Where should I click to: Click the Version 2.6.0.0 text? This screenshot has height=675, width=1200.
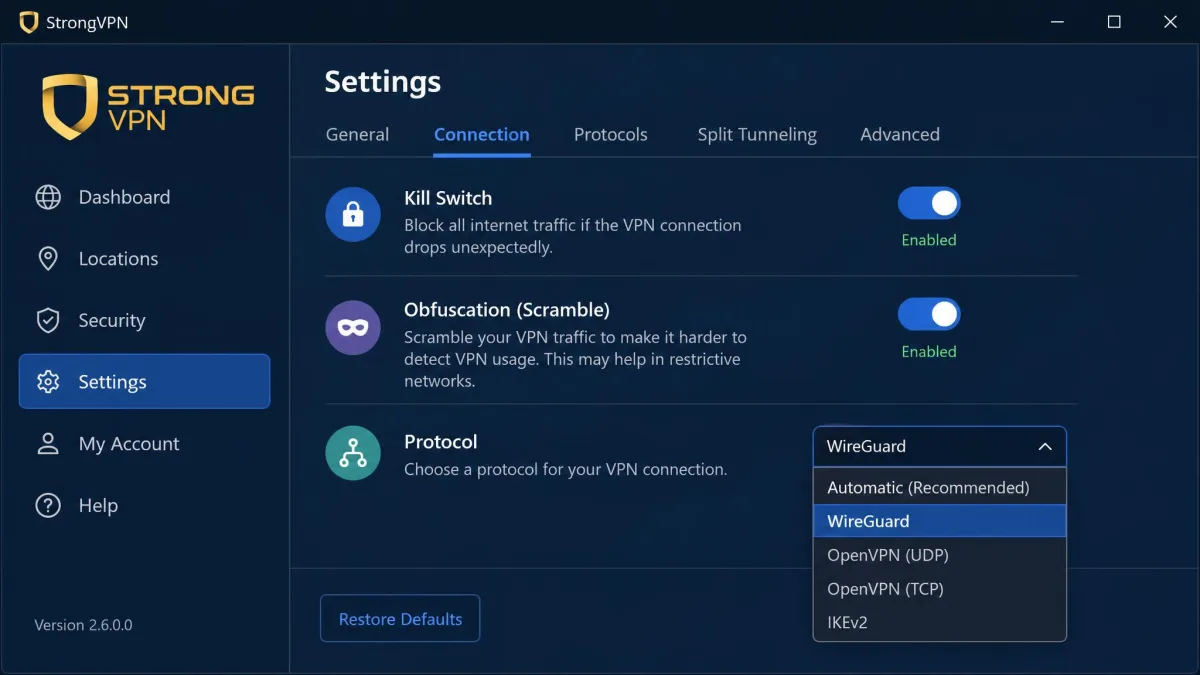click(x=84, y=625)
